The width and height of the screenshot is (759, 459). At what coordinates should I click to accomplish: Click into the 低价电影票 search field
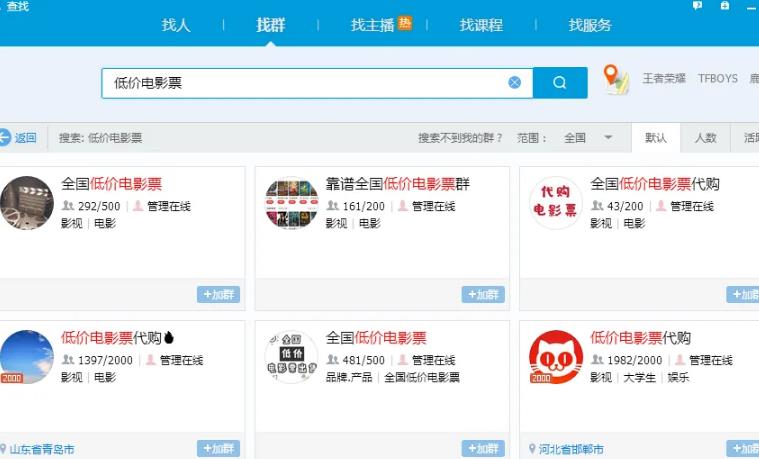[300, 83]
